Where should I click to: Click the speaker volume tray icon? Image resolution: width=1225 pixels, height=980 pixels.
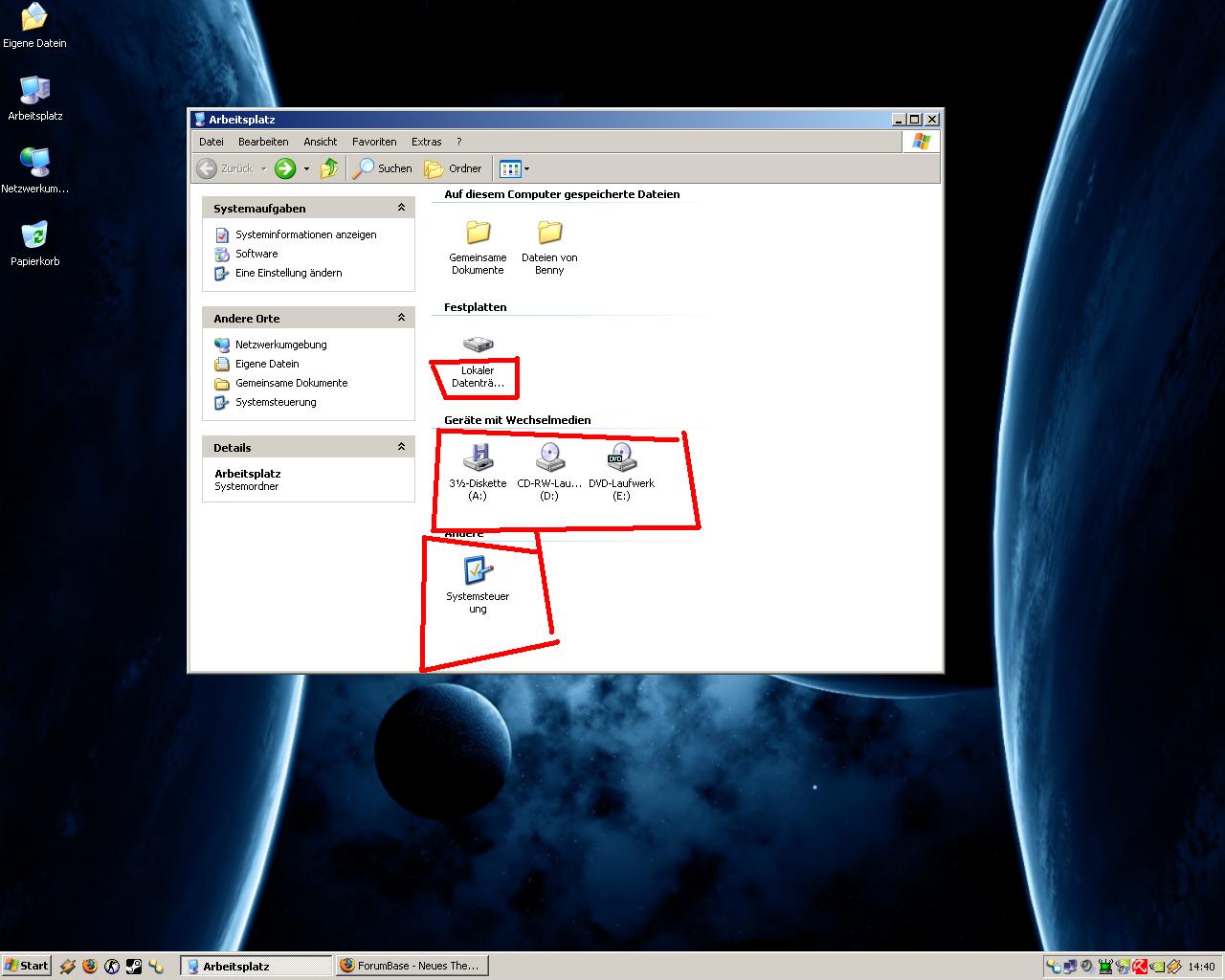pyautogui.click(x=1087, y=967)
